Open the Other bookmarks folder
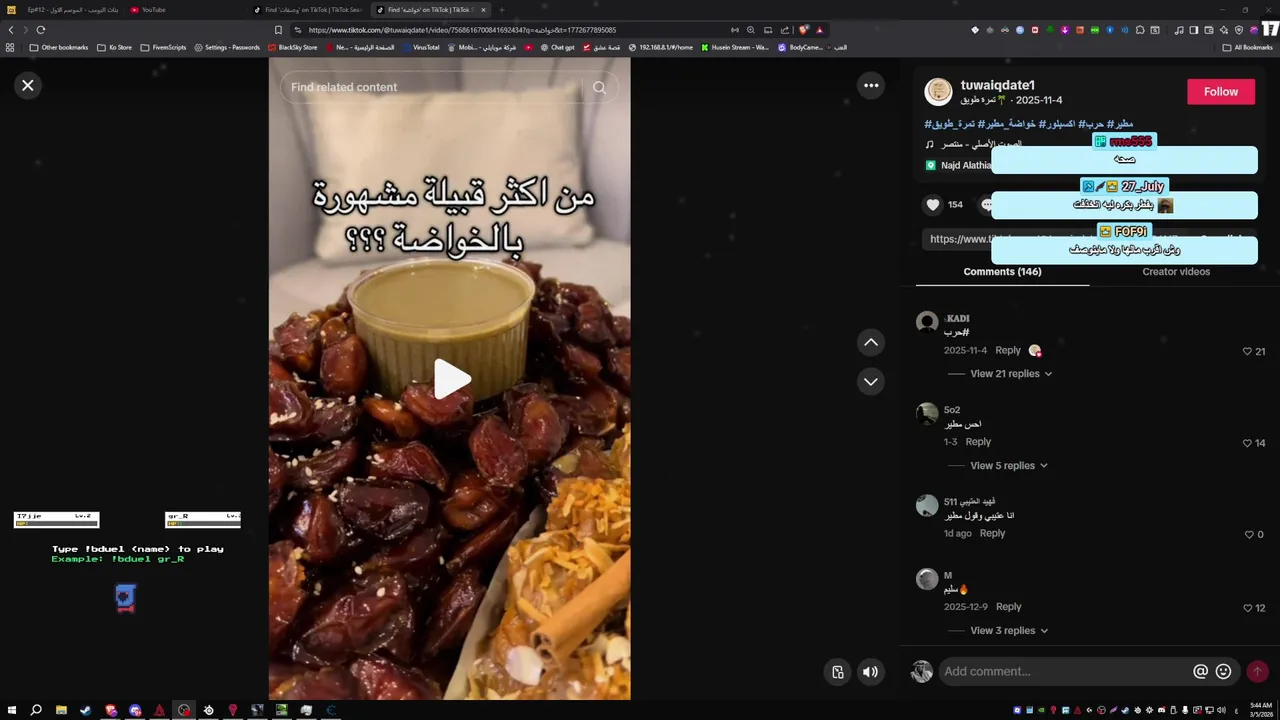Viewport: 1280px width, 720px height. [x=59, y=47]
